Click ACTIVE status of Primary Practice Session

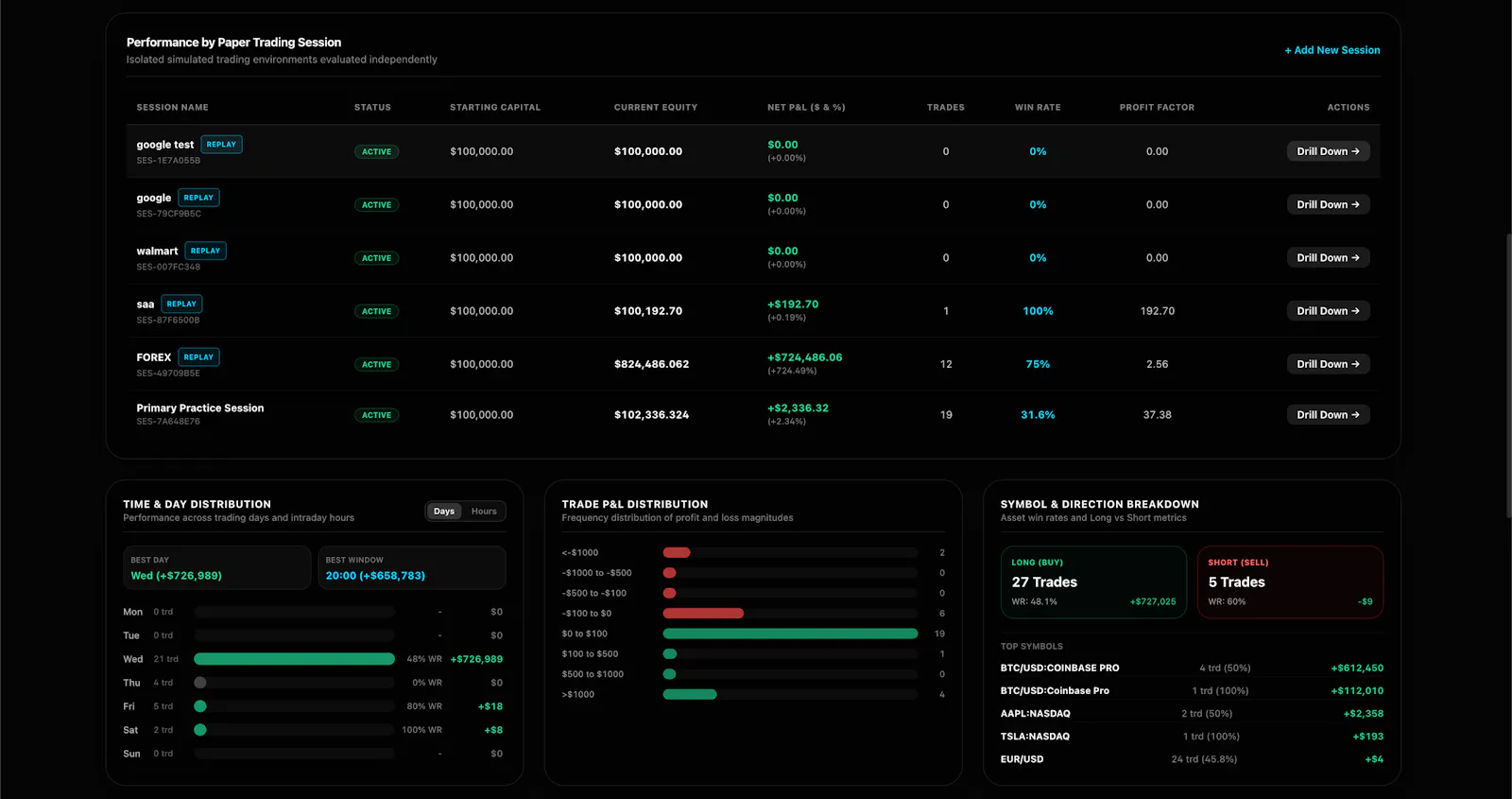[x=376, y=415]
